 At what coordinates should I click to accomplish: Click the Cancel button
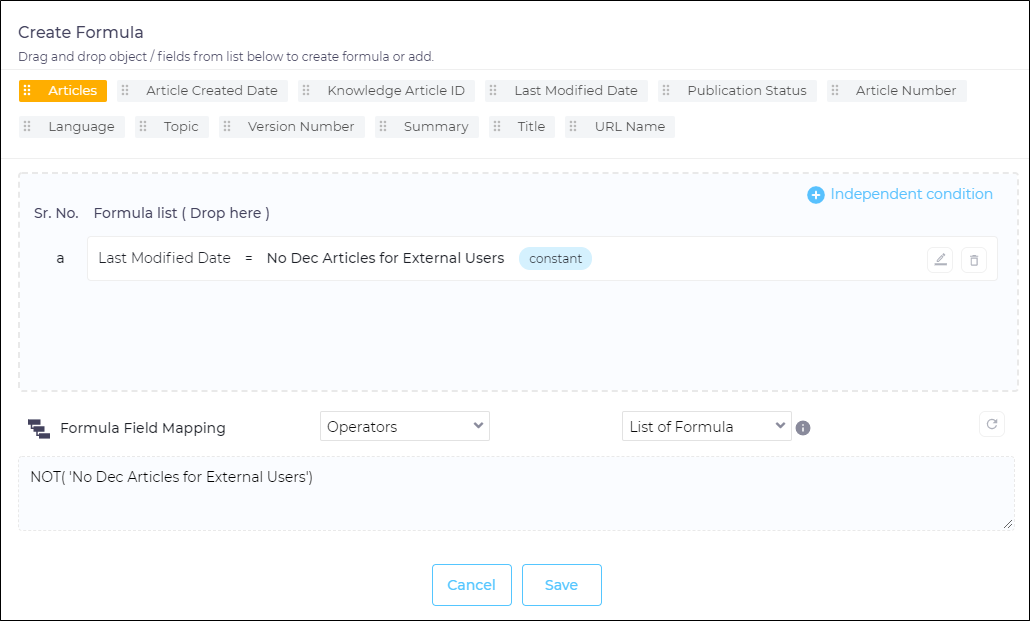(471, 585)
